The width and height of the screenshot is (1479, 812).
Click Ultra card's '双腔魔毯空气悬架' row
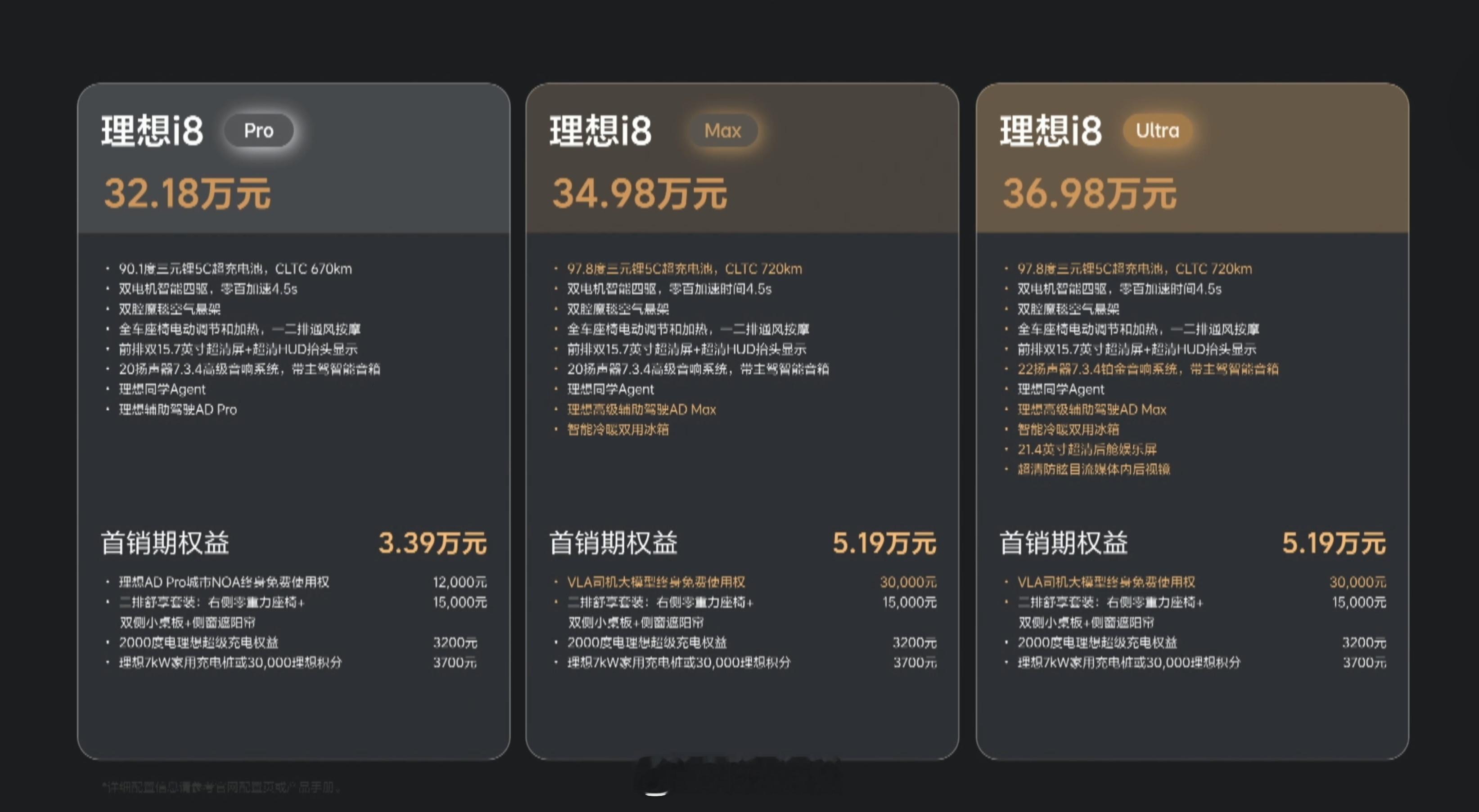coord(1068,309)
